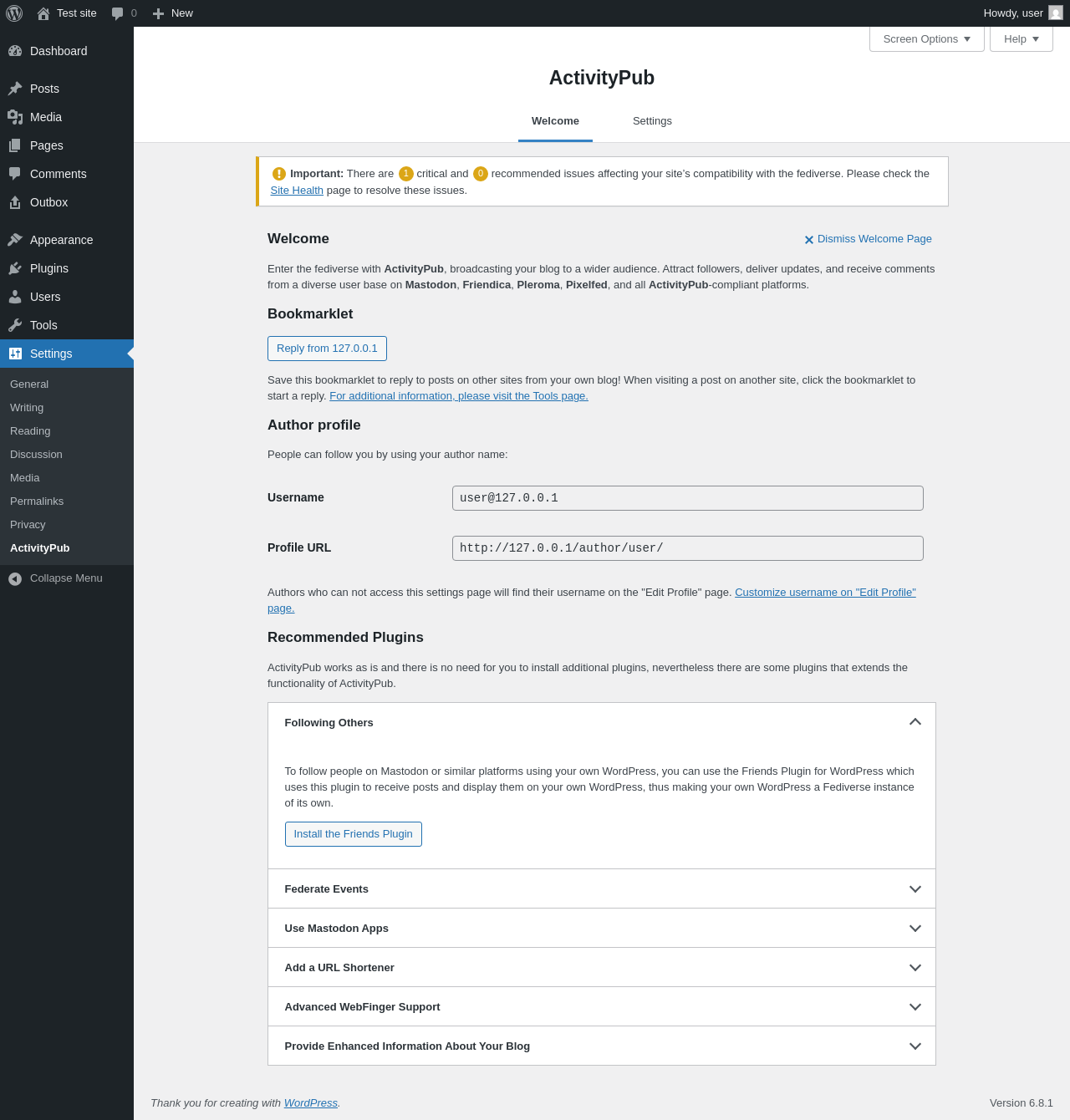Click the user avatar next to Howdy
The width and height of the screenshot is (1070, 1120).
(1055, 13)
